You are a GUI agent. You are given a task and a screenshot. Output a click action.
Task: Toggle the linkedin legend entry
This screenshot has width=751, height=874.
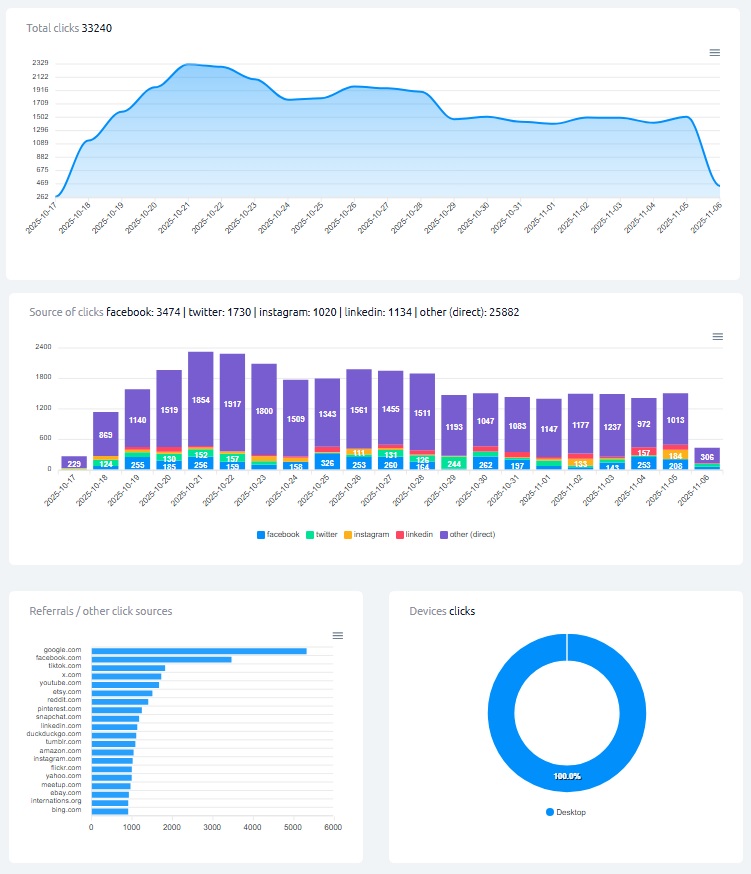pos(415,535)
